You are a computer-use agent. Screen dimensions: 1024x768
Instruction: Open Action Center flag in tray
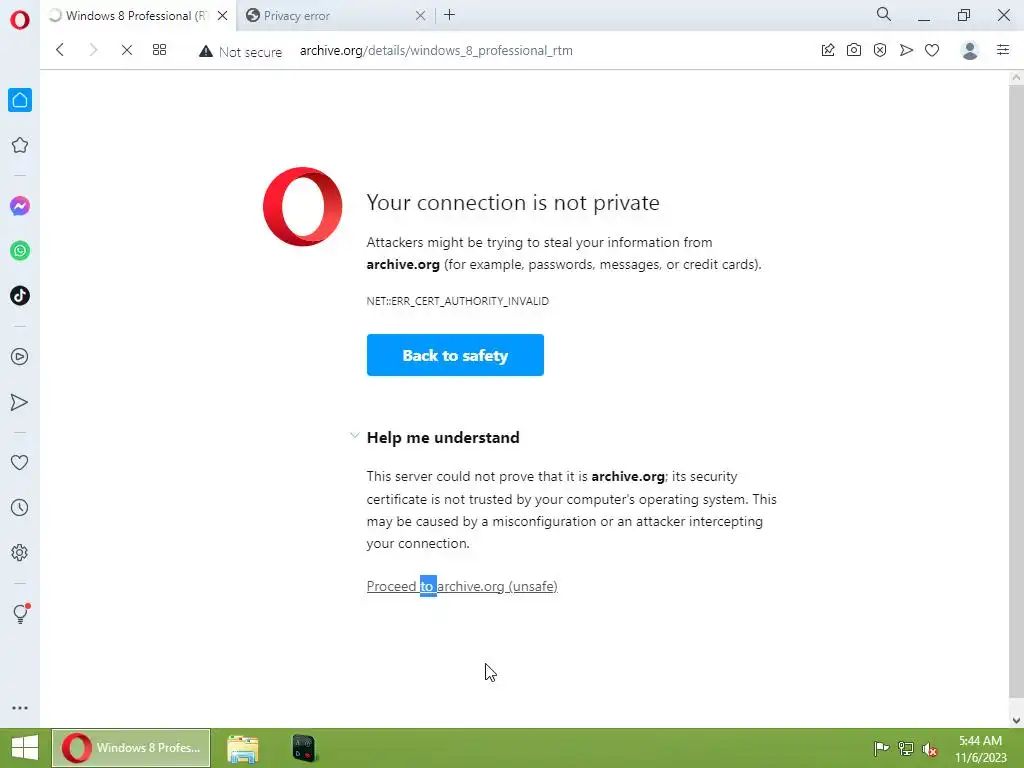click(881, 748)
